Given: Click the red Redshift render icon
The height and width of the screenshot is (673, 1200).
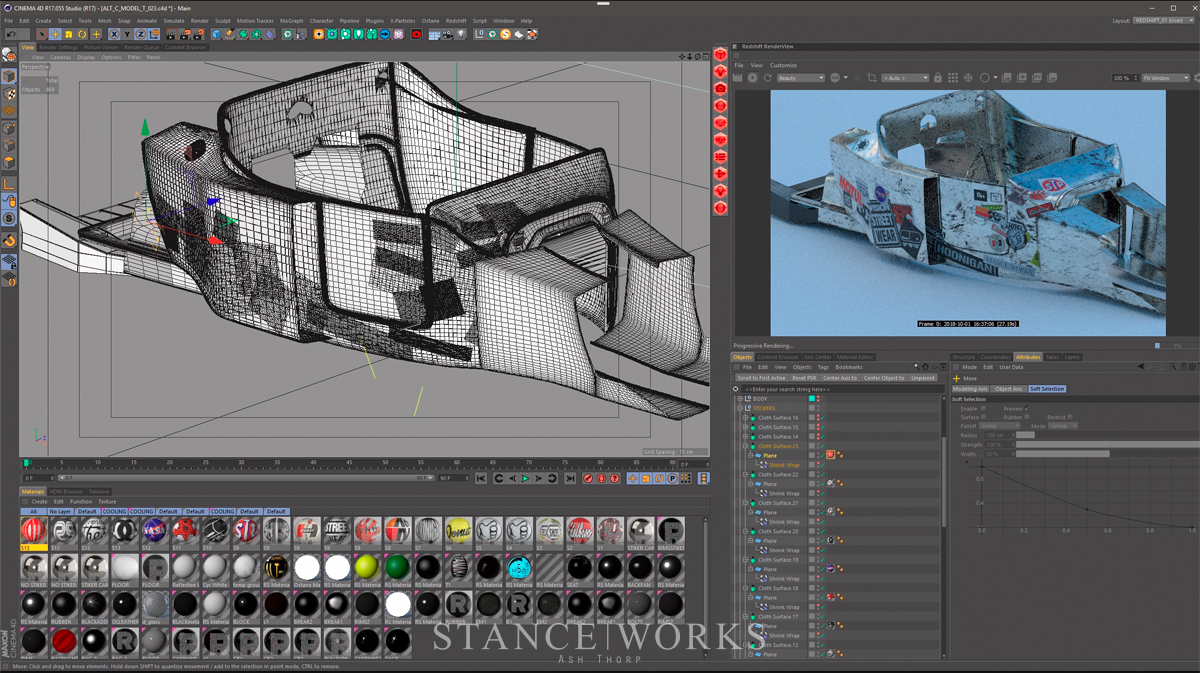Looking at the screenshot, I should point(417,34).
